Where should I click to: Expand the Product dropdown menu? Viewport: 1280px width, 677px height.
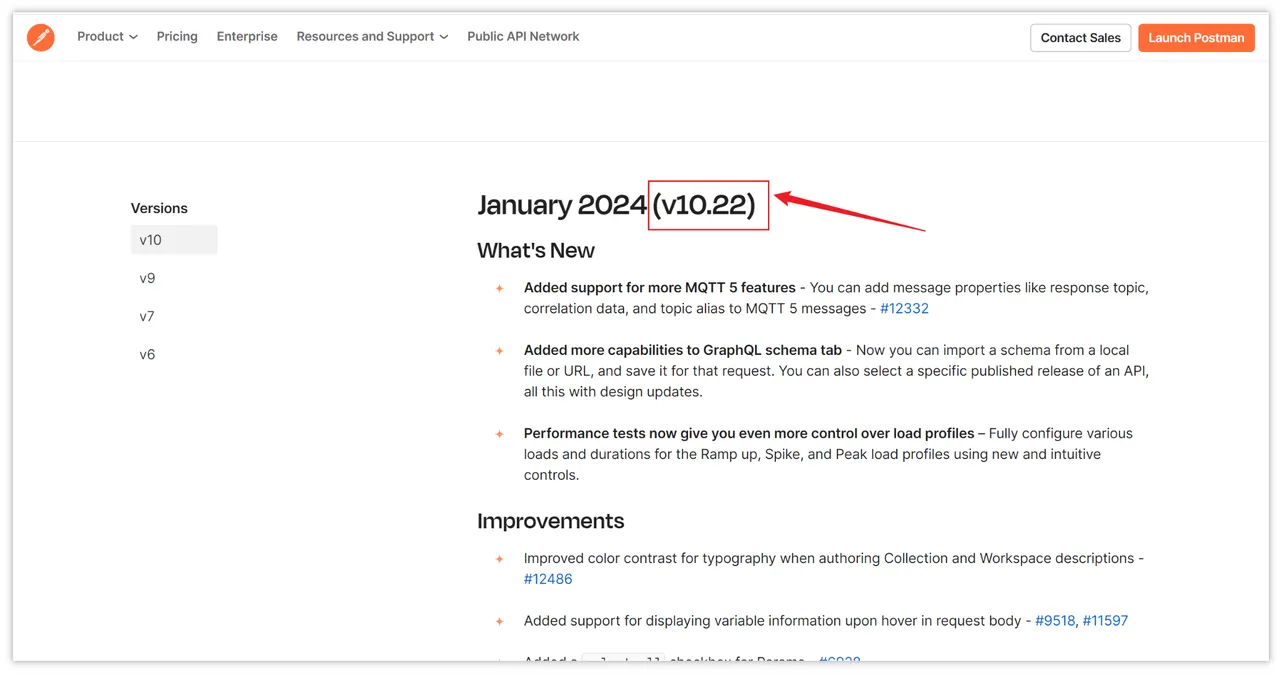coord(107,37)
